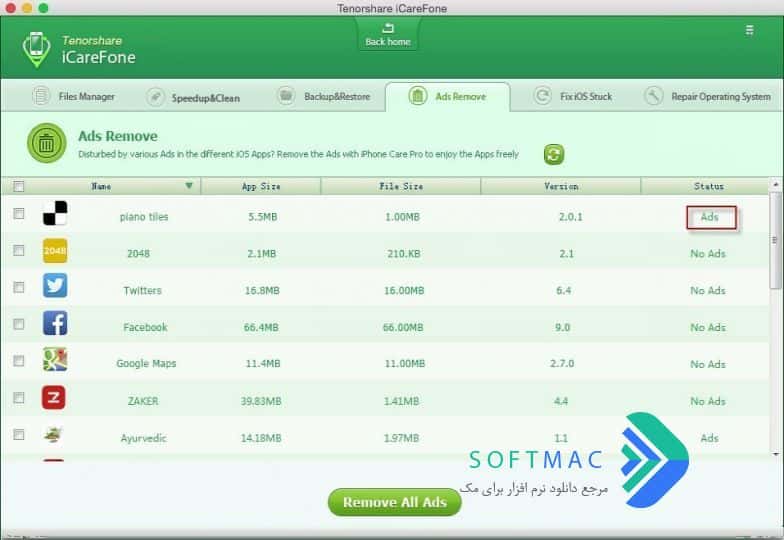784x540 pixels.
Task: Click the Ads status of piano tiles
Action: (x=710, y=217)
